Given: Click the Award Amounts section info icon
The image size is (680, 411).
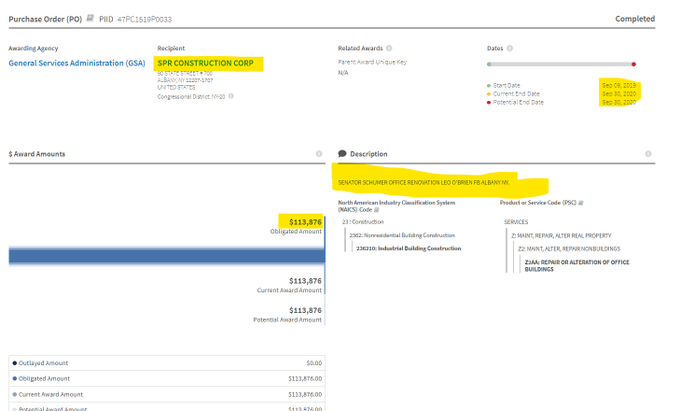Looking at the screenshot, I should tap(319, 154).
